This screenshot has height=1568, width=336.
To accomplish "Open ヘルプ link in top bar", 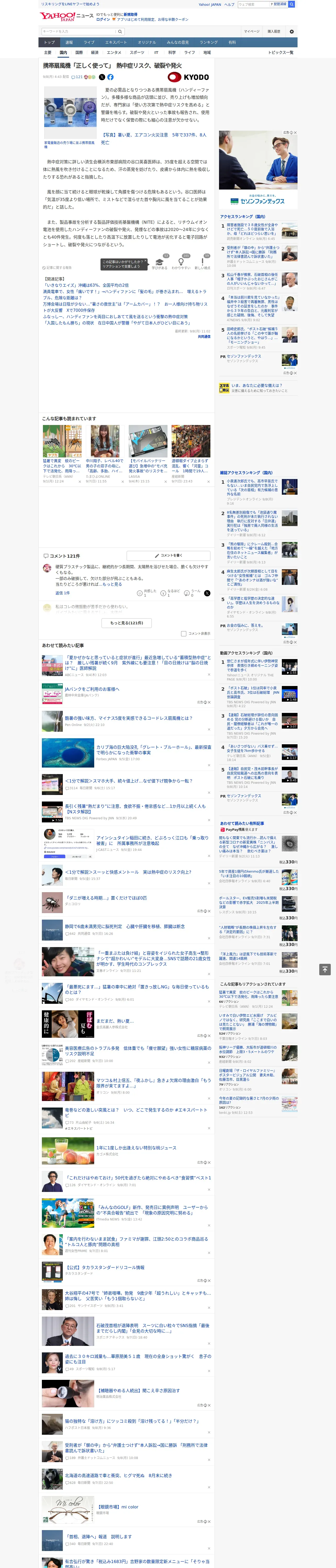I will (x=229, y=4).
